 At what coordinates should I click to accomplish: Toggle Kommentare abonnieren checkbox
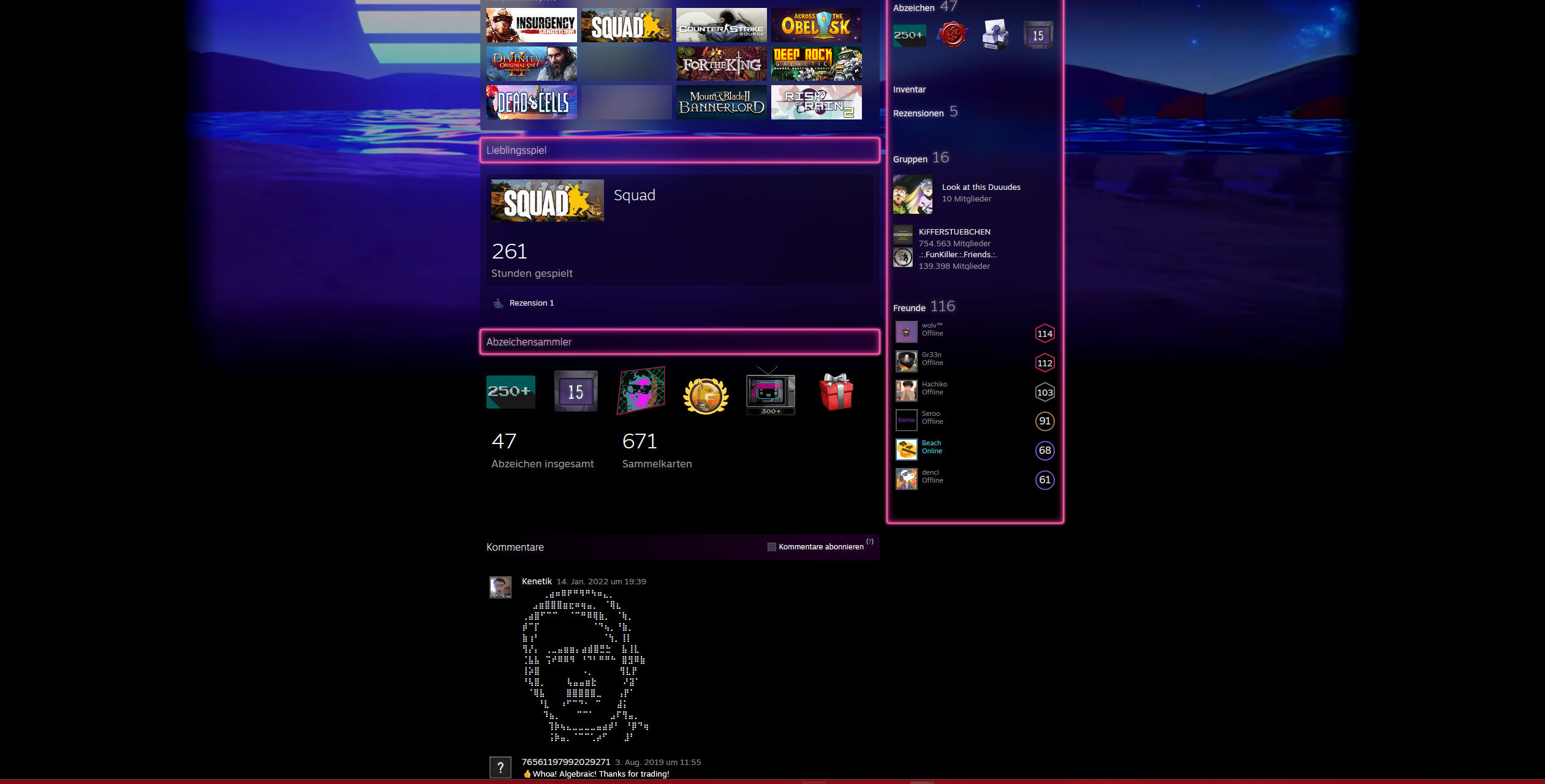click(771, 547)
